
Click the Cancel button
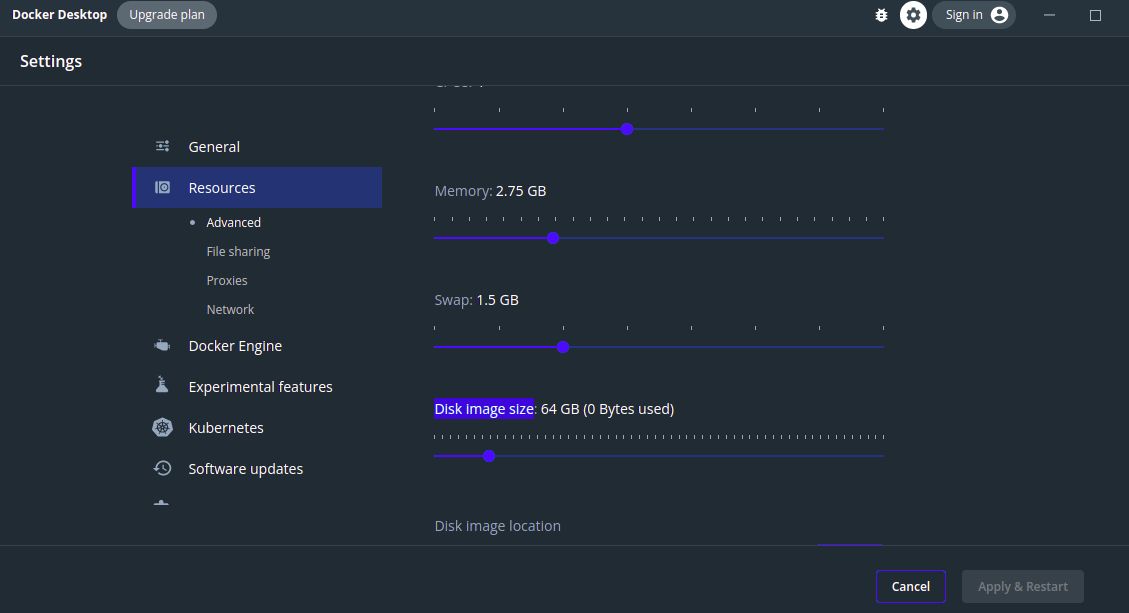click(911, 586)
